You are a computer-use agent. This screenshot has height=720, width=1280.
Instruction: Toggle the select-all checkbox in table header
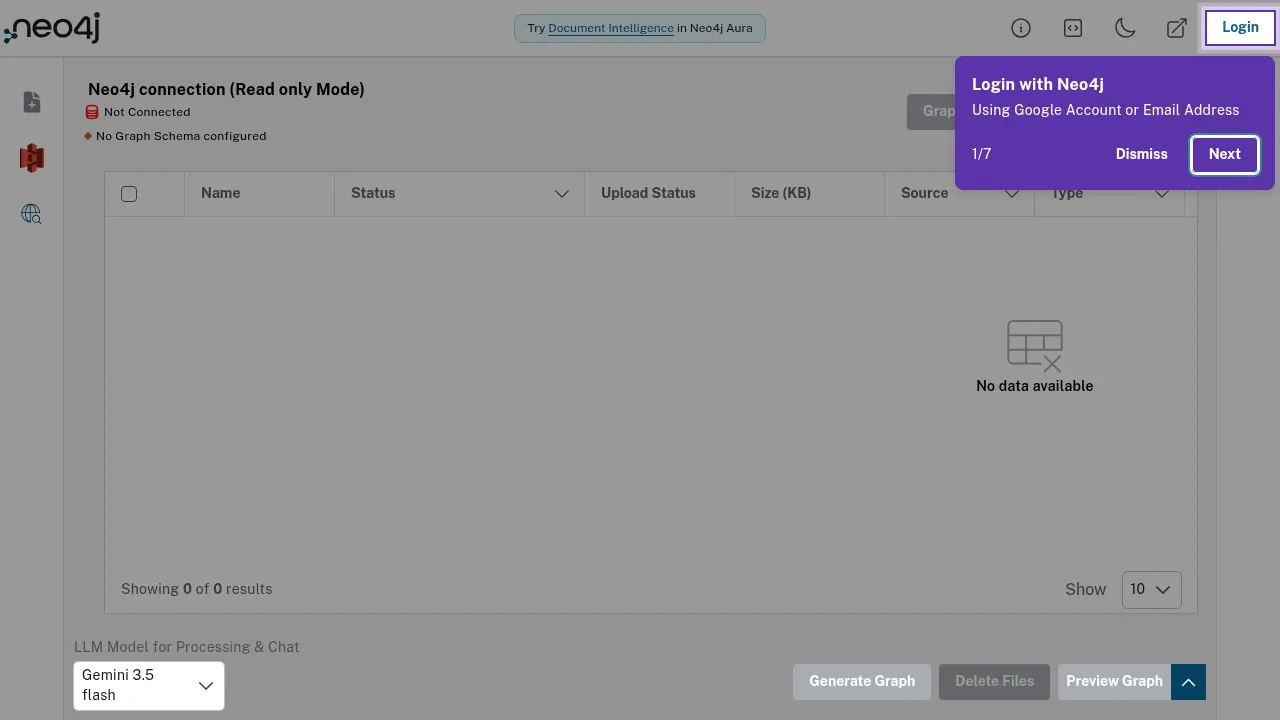[x=129, y=194]
